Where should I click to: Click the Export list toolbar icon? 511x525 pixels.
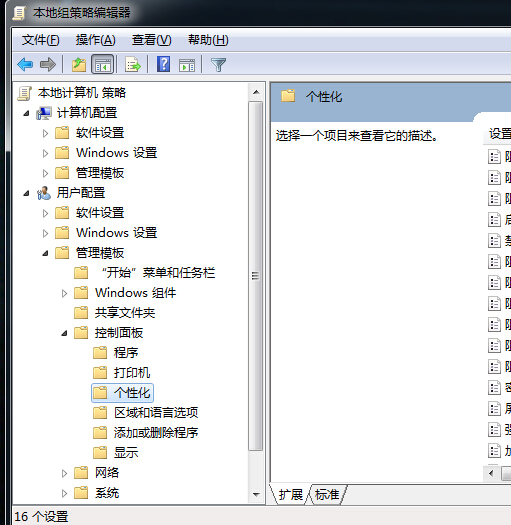[133, 64]
